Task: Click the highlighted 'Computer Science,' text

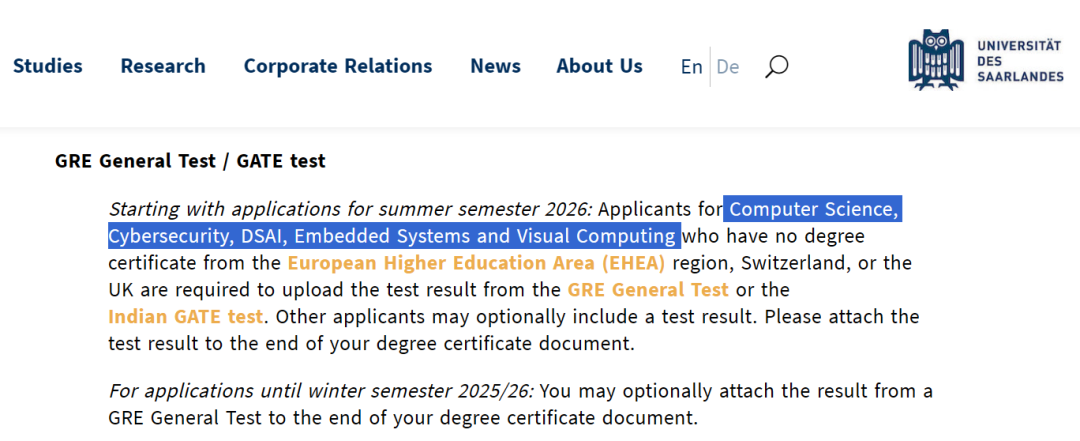Action: coord(813,209)
